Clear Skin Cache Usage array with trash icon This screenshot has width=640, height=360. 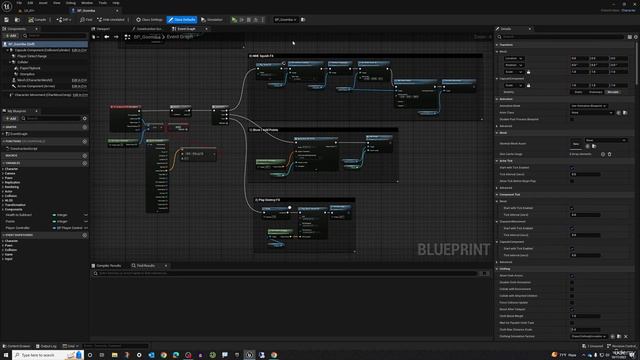click(x=609, y=154)
